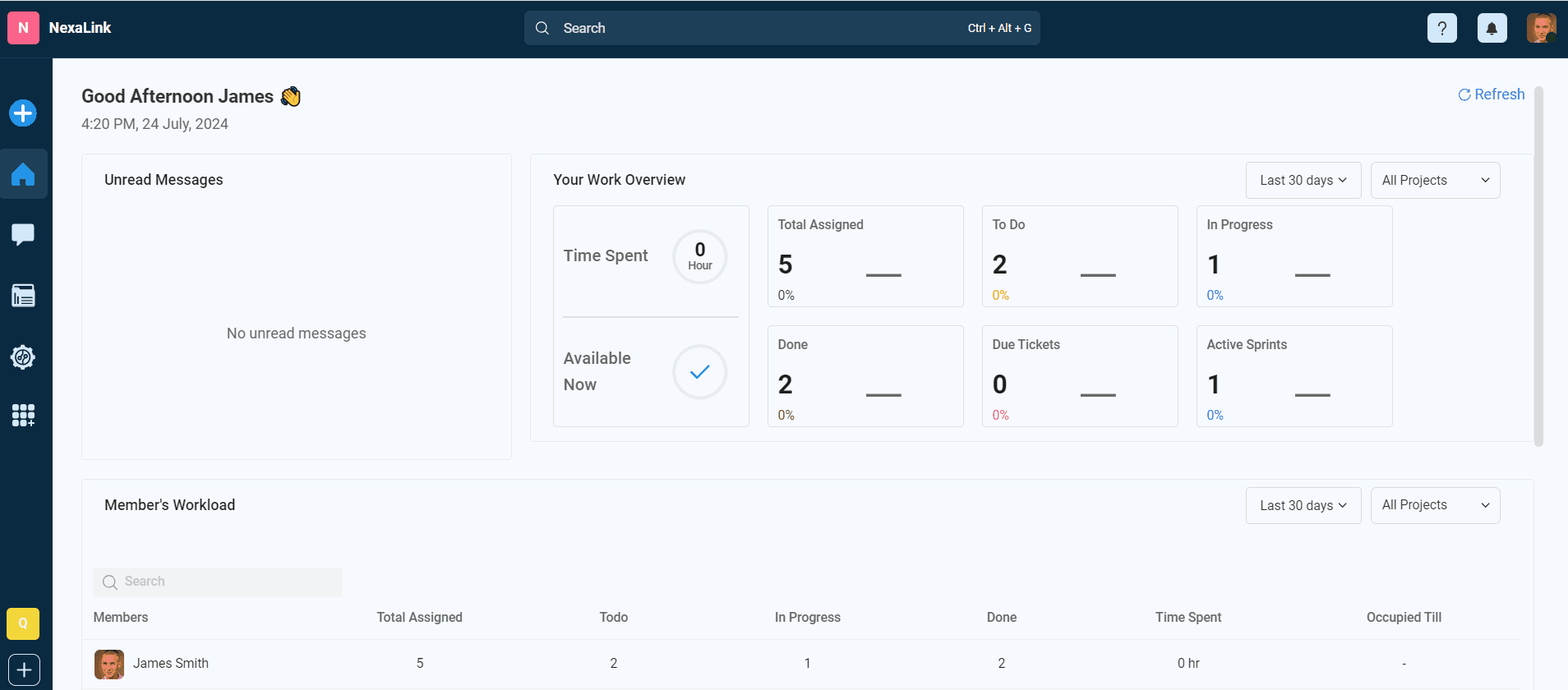Select the yellow Q workspace button

pos(23,623)
